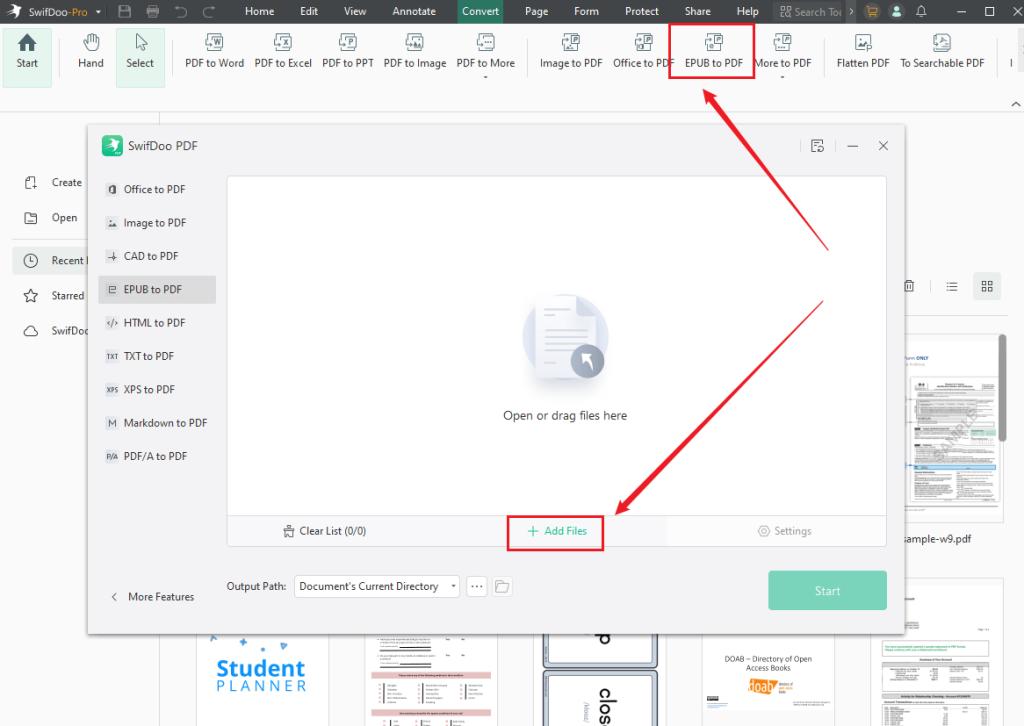Screen dimensions: 1024x726
Task: Switch recent files to list view
Action: [x=952, y=286]
